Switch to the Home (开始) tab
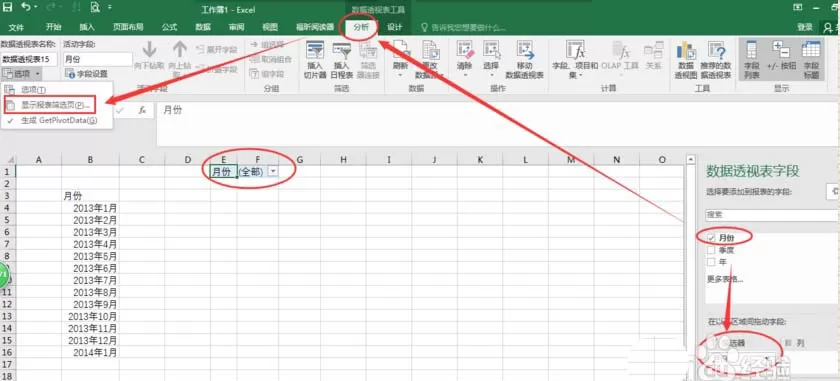The height and width of the screenshot is (381, 840). tap(54, 27)
